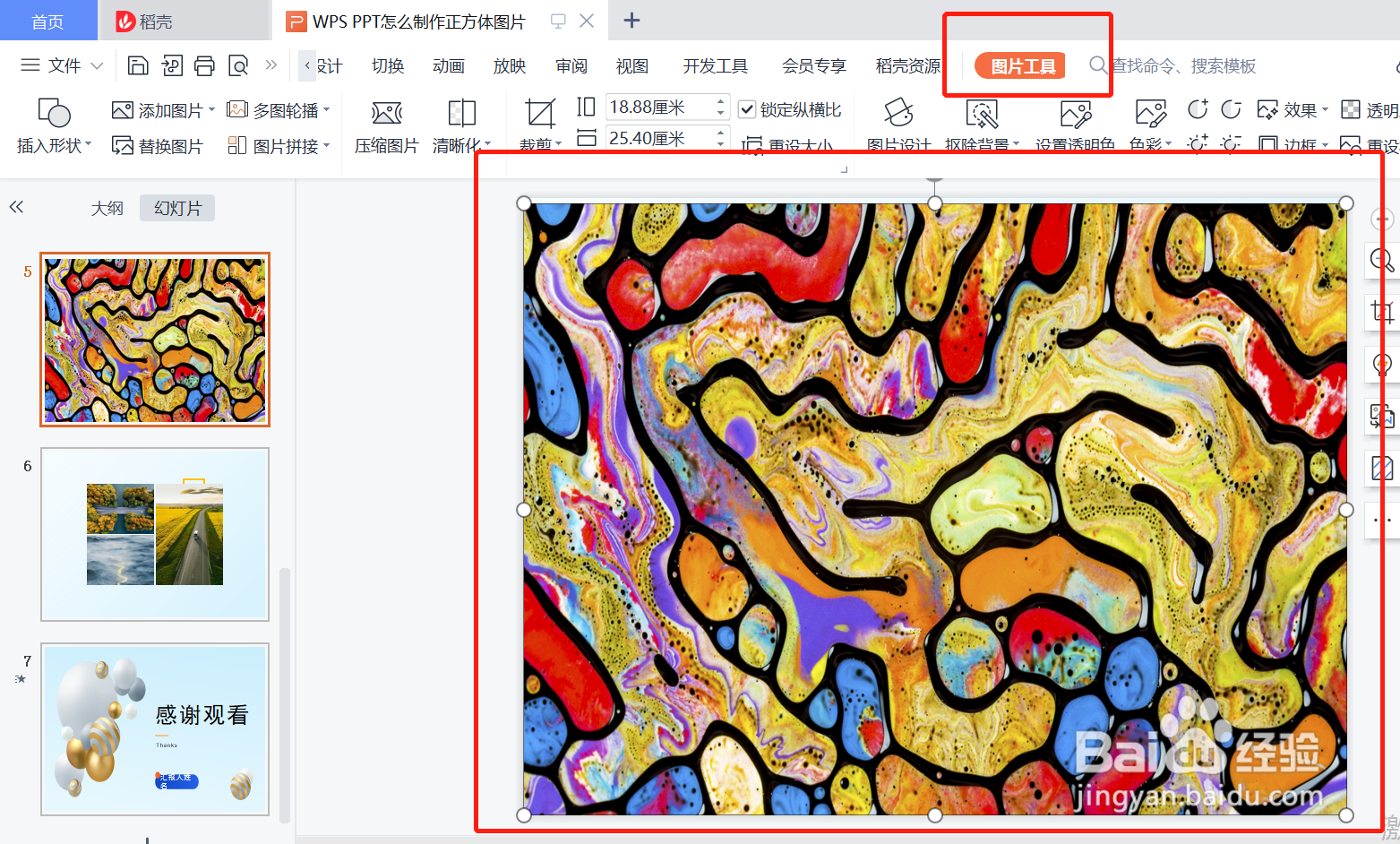Click the 图片设计 icon
This screenshot has width=1400, height=844.
coord(898,113)
